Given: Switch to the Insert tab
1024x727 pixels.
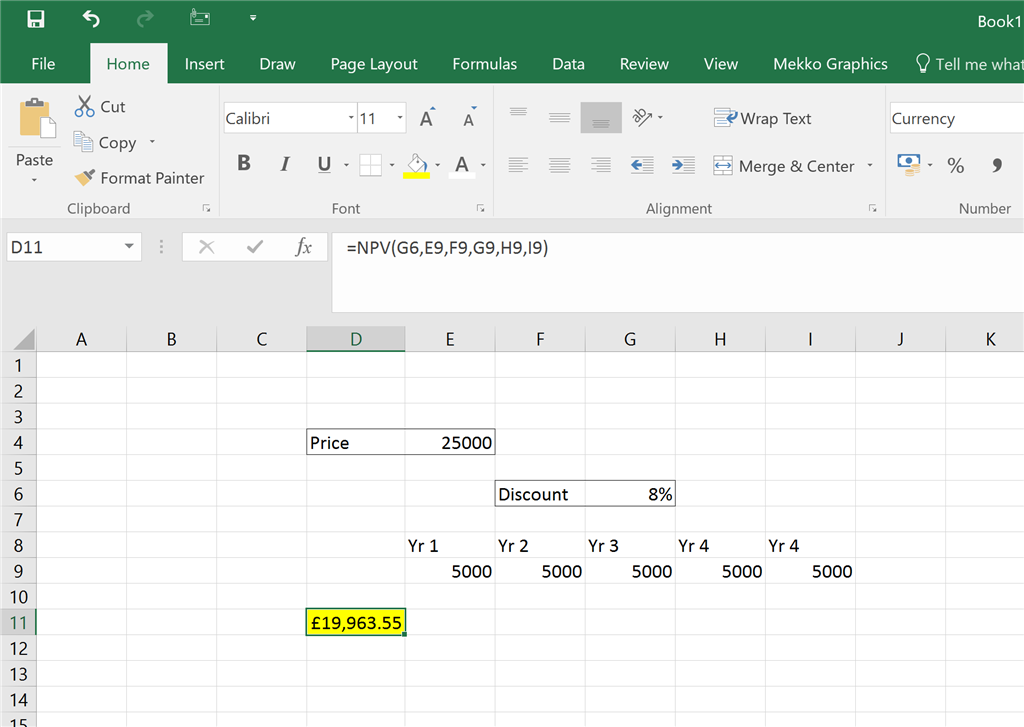Looking at the screenshot, I should tap(204, 64).
